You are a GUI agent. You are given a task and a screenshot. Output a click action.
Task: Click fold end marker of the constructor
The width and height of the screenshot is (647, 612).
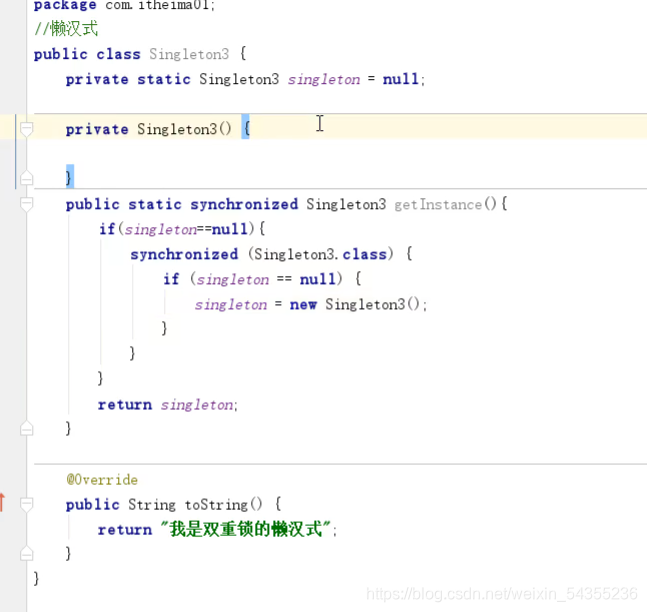pos(26,178)
